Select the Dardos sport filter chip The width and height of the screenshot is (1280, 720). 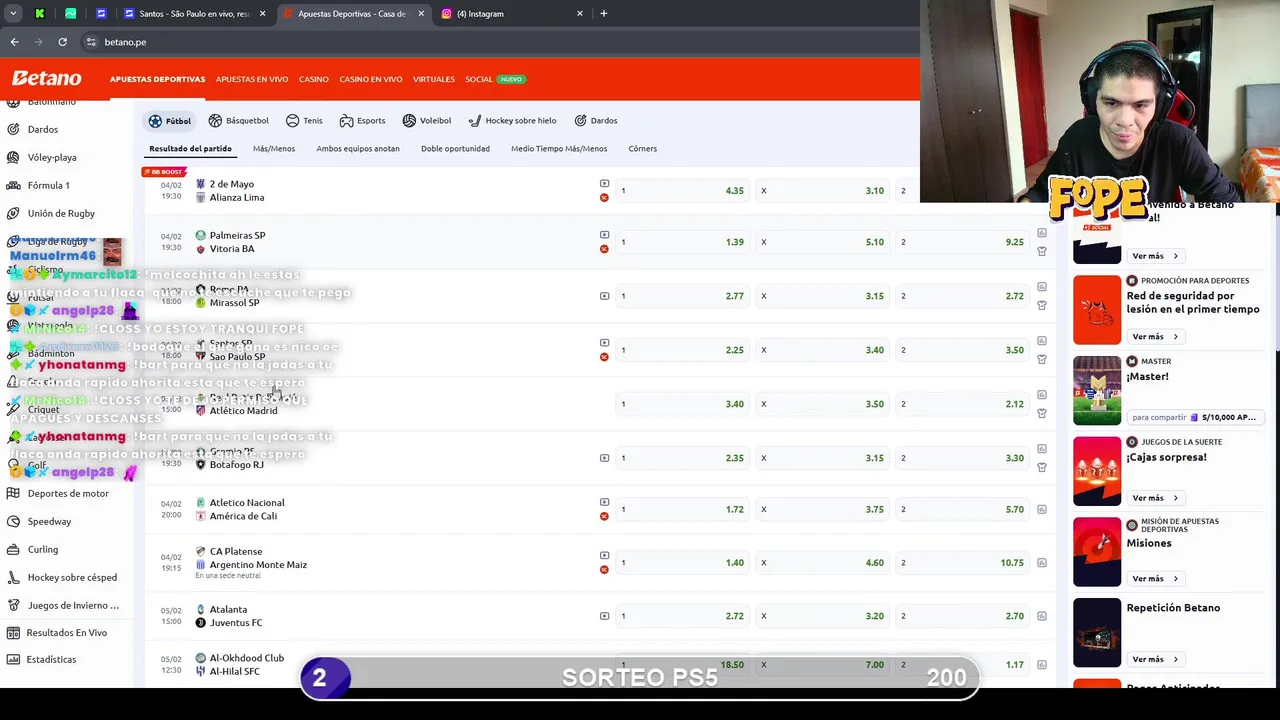(x=596, y=120)
